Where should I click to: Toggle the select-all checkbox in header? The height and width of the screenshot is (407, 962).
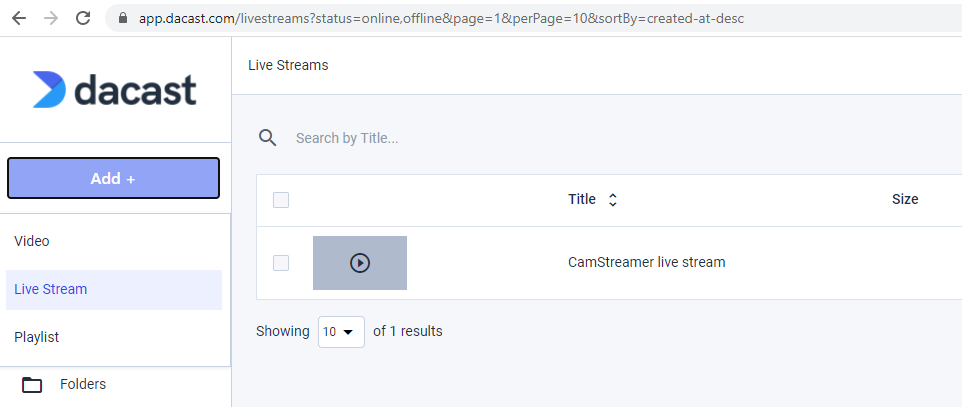[281, 200]
